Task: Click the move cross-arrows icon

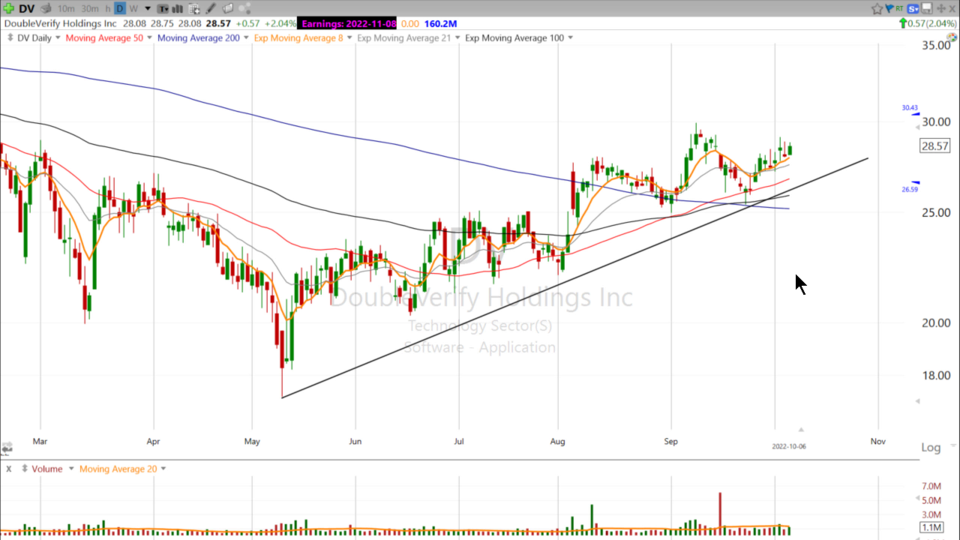Action: coord(940,9)
